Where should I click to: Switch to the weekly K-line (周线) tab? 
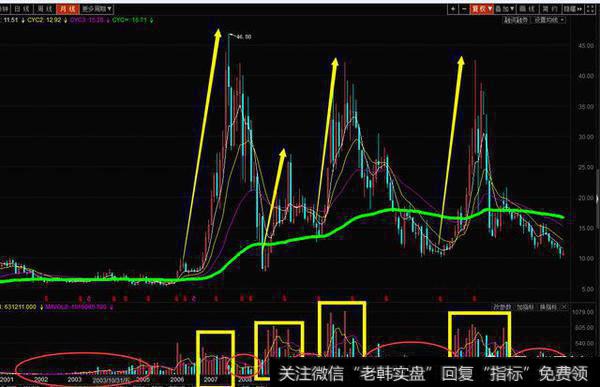pyautogui.click(x=45, y=8)
